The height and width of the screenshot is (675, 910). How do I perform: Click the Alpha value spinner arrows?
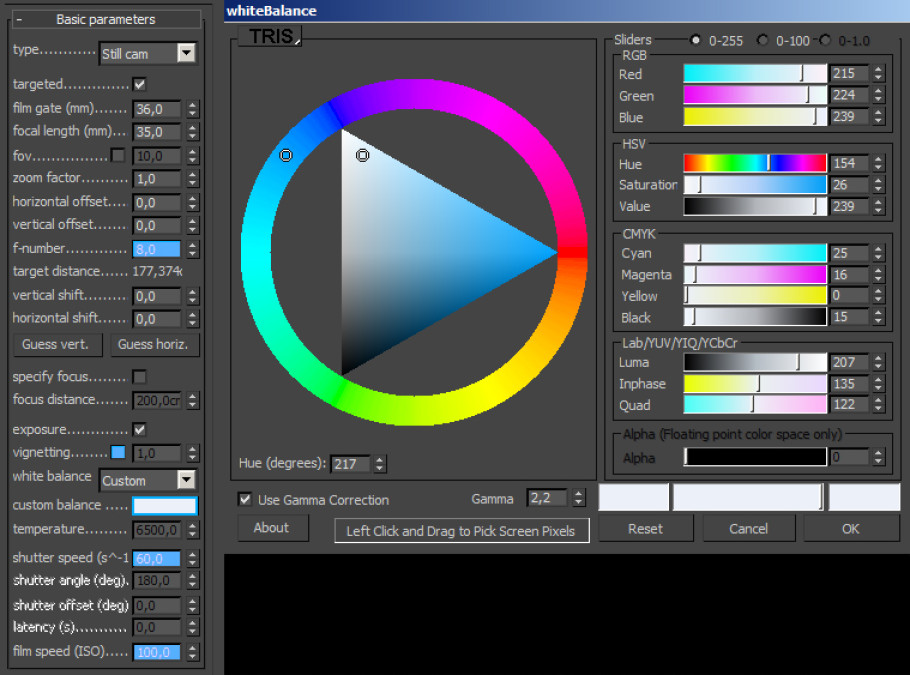(878, 457)
